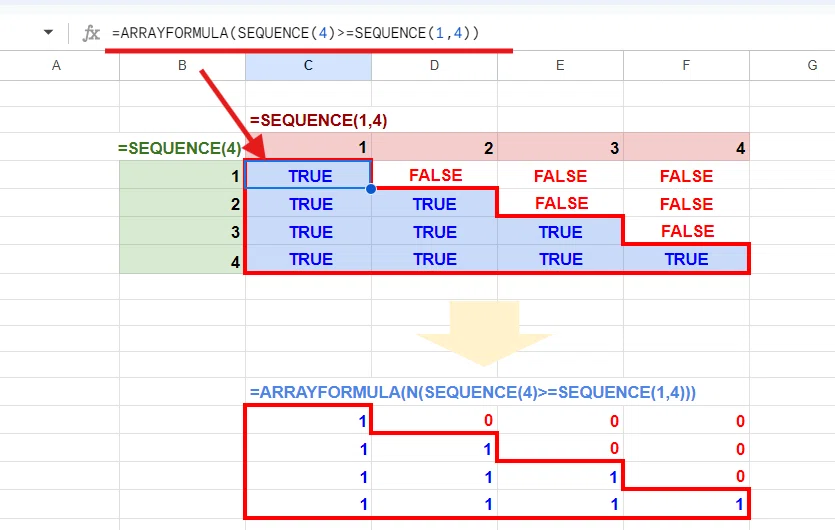835x530 pixels.
Task: Select column A header
Action: click(56, 66)
